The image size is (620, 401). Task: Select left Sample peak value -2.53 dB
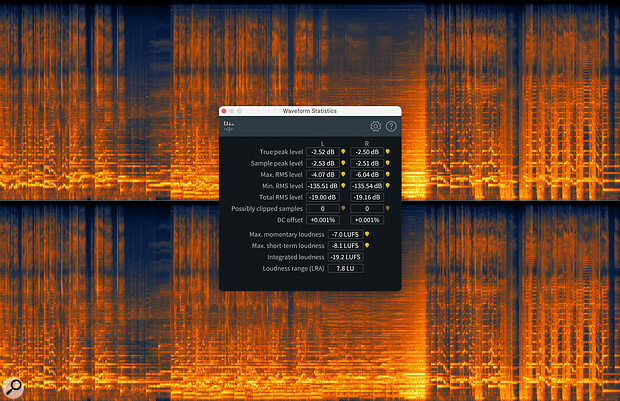[x=323, y=163]
